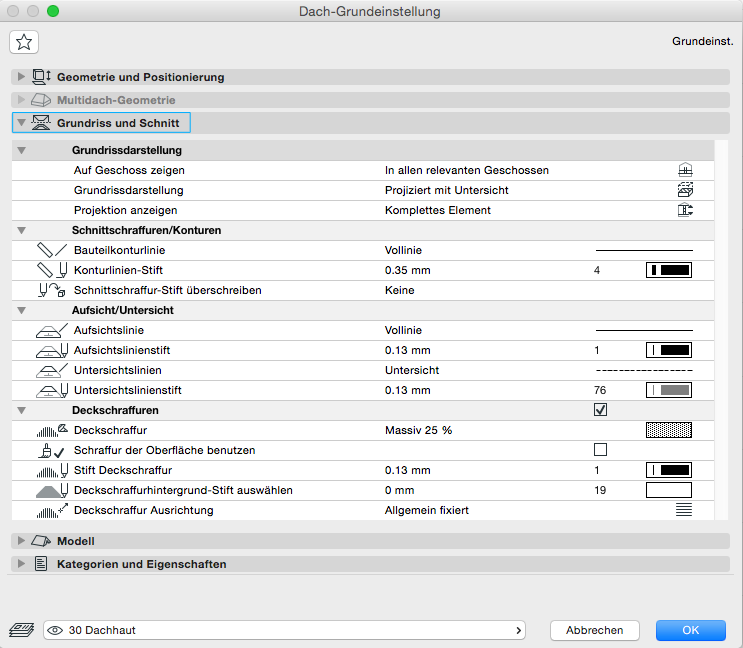Collapse the Grundriss und Schnitt tab

(x=22, y=123)
